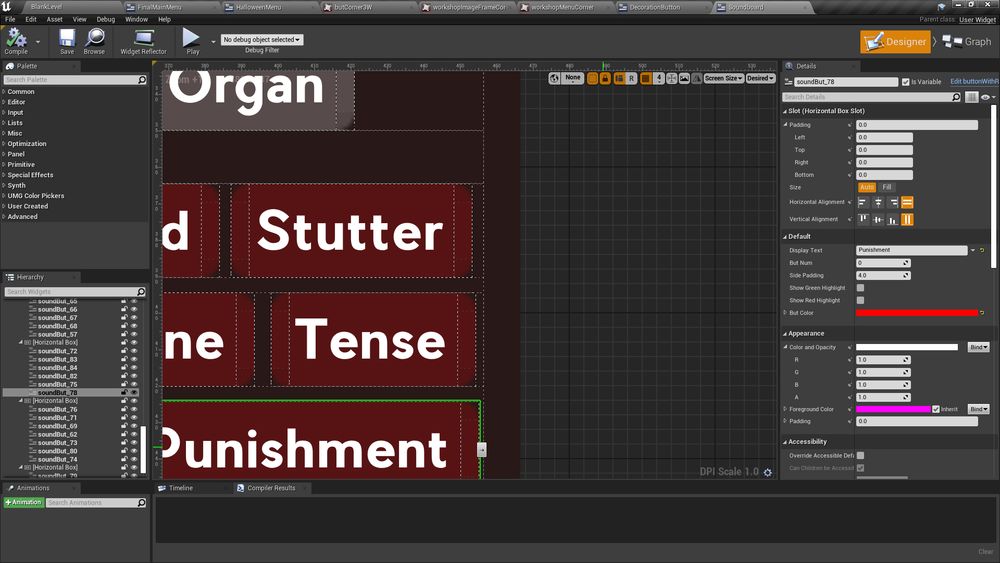Screen dimensions: 1000x563
Task: Set horizontal alignment to fill
Action: point(907,202)
